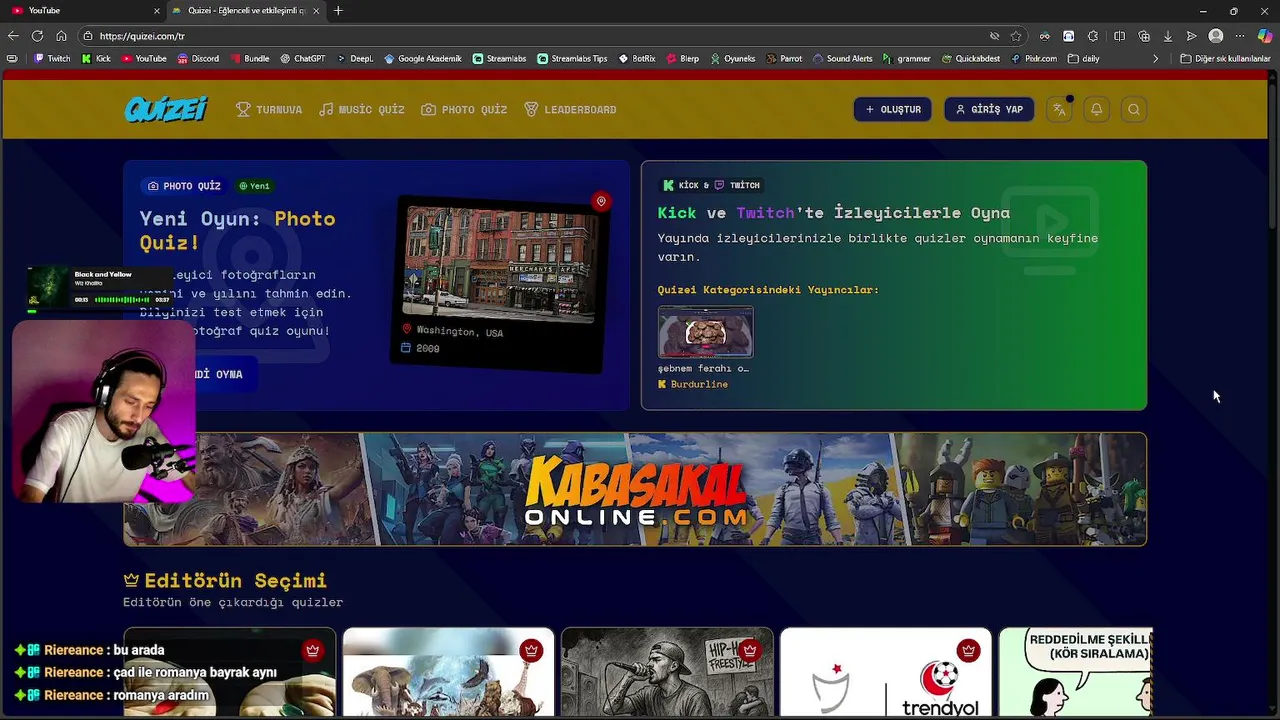Open the Discord bookmark
Viewport: 1280px width, 720px height.
(198, 59)
